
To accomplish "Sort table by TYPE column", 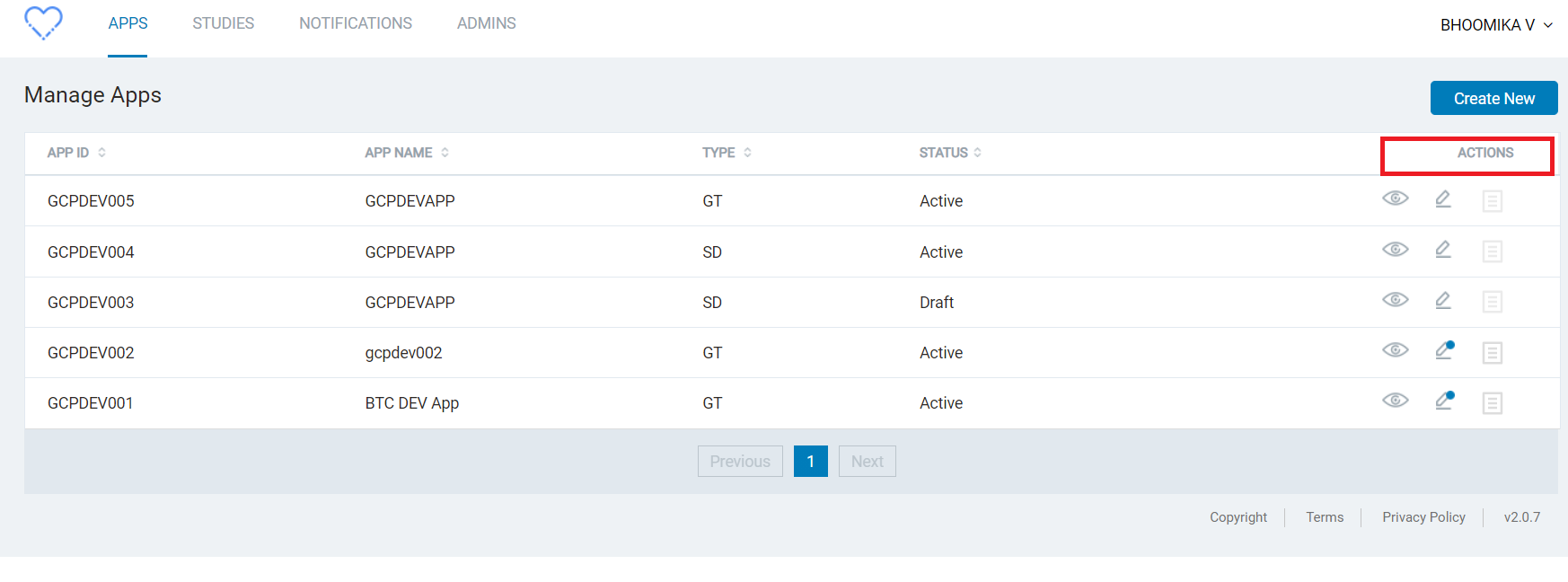I will coord(727,153).
